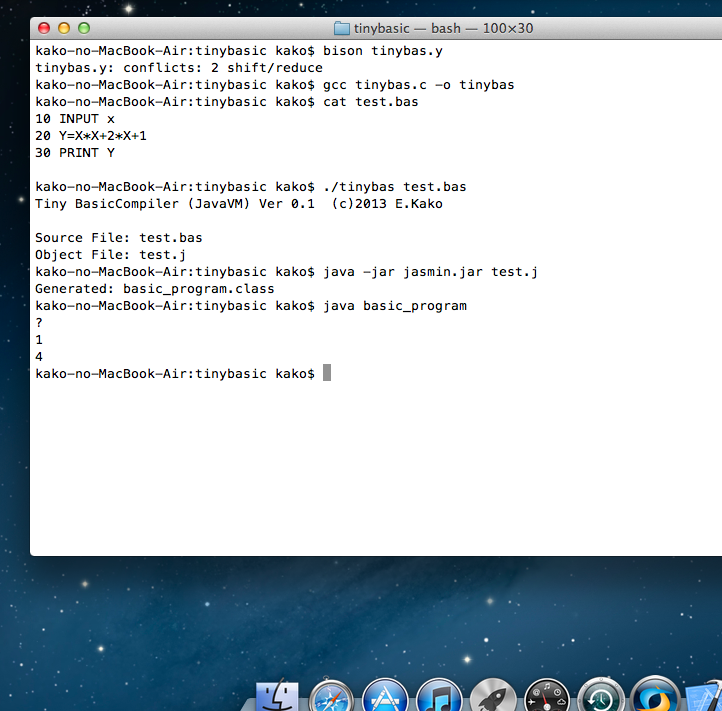Screen dimensions: 722x711
Task: Open the Dashboard gauge icon in dock
Action: 547,697
